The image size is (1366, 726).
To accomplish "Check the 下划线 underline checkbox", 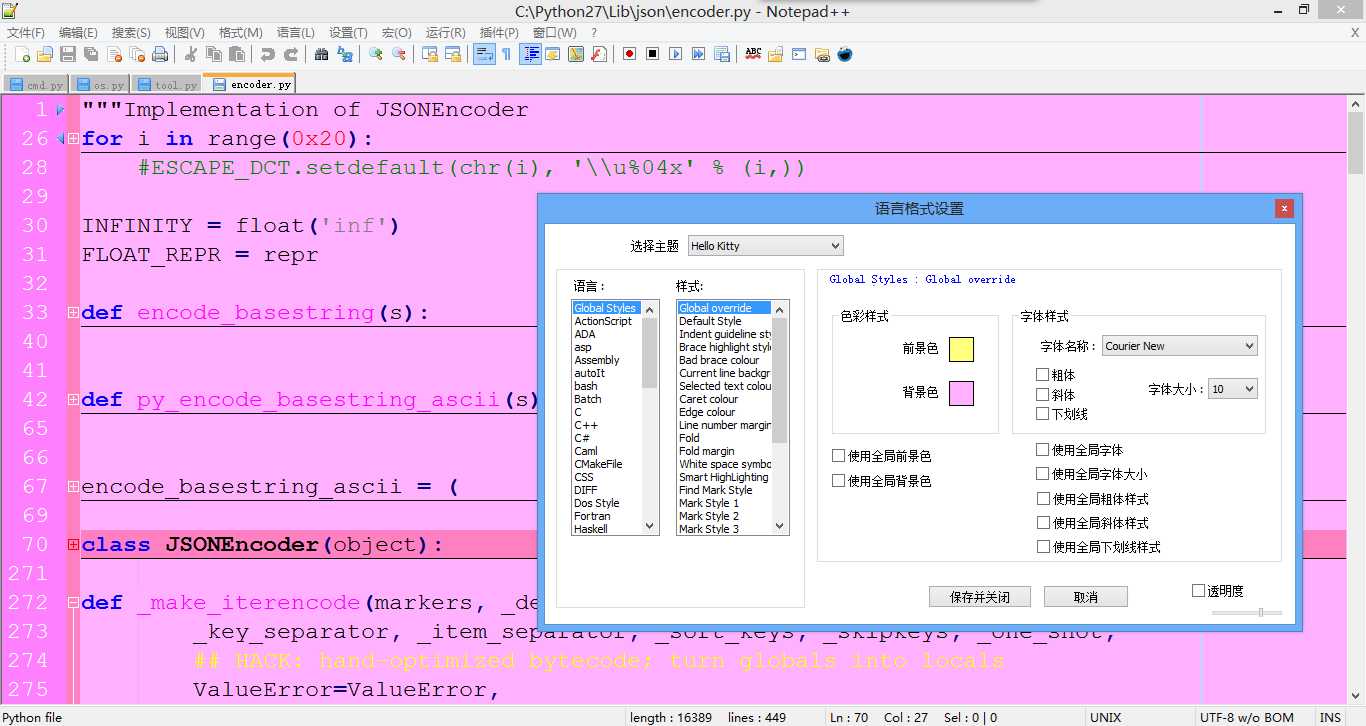I will pos(1043,413).
